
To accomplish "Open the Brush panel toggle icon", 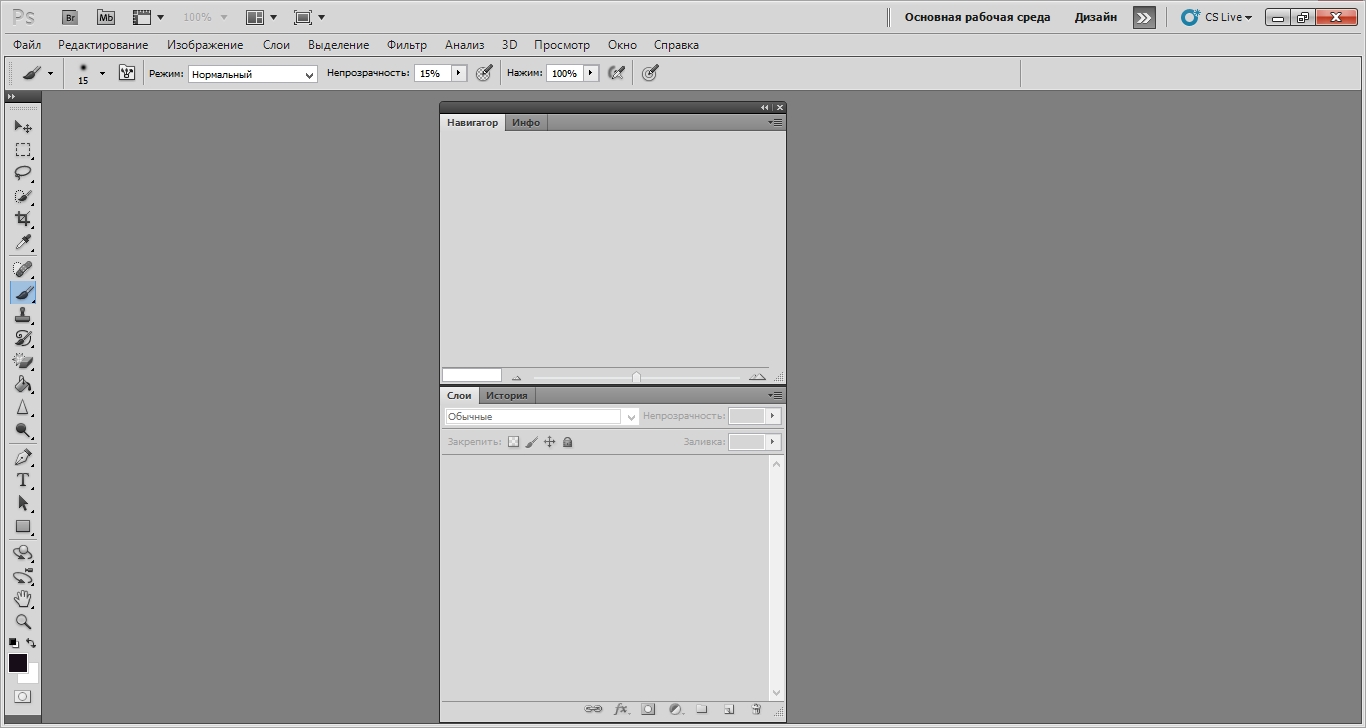I will pyautogui.click(x=127, y=73).
